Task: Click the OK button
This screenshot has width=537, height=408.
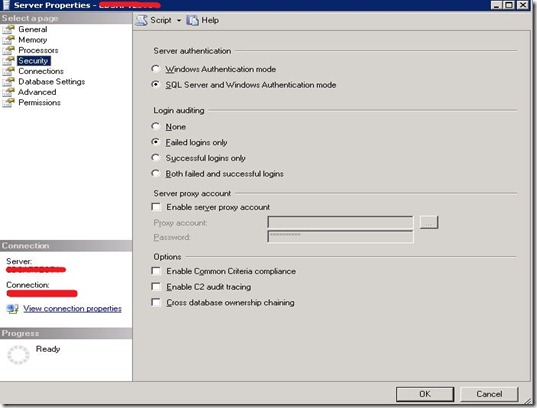Action: [425, 394]
